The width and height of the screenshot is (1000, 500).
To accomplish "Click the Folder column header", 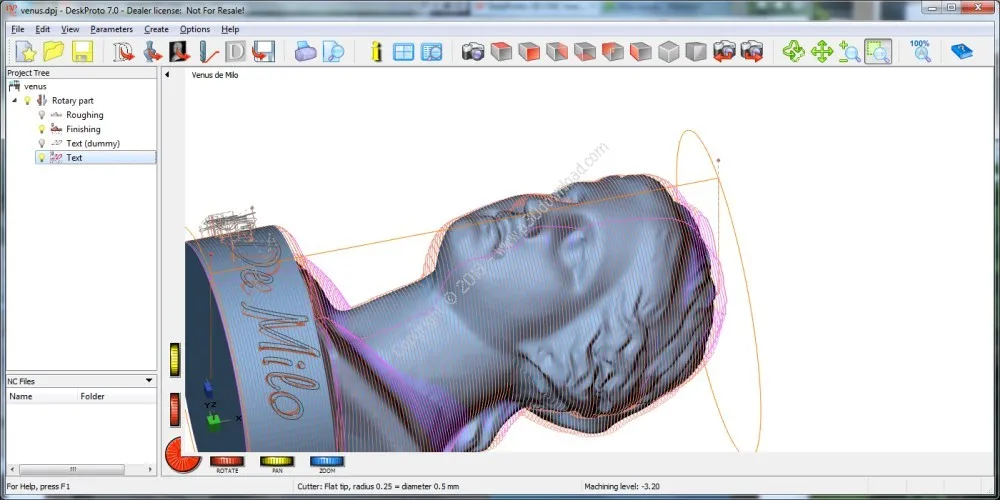I will point(92,396).
